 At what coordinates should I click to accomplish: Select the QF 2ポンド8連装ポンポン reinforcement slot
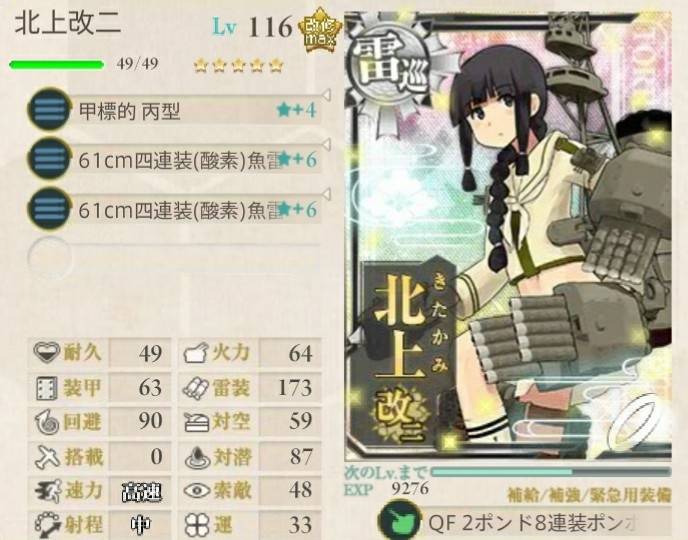click(x=525, y=522)
